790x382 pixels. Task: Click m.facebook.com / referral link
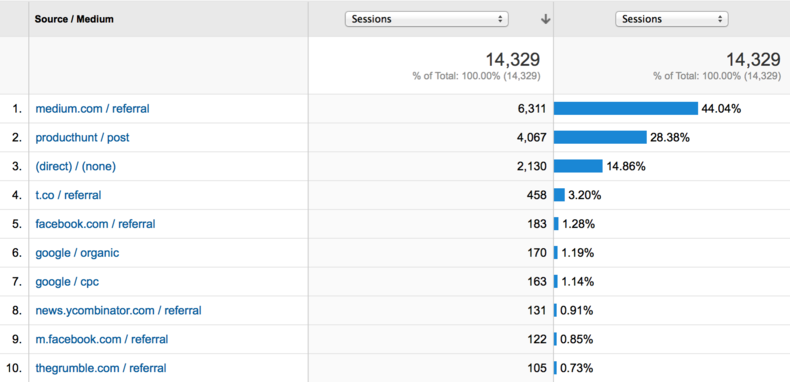click(x=102, y=339)
